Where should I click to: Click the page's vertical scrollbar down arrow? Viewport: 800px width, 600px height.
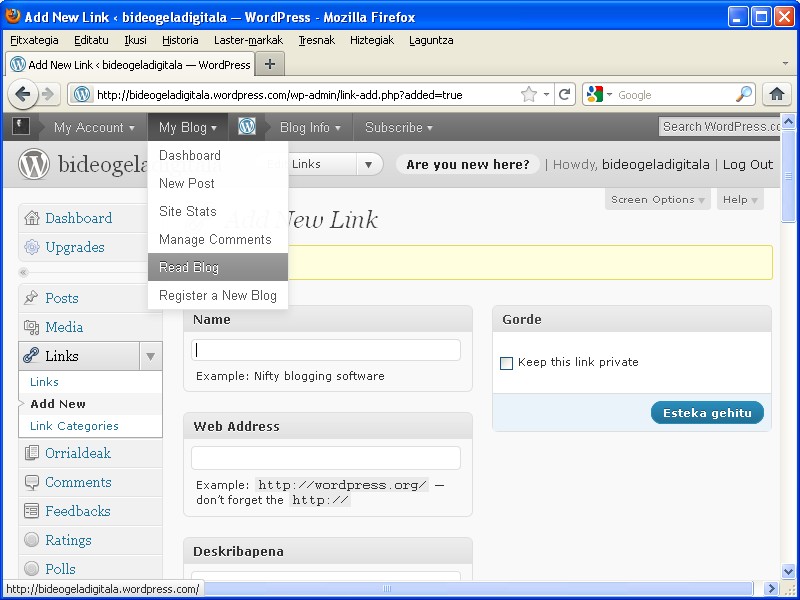[x=788, y=571]
